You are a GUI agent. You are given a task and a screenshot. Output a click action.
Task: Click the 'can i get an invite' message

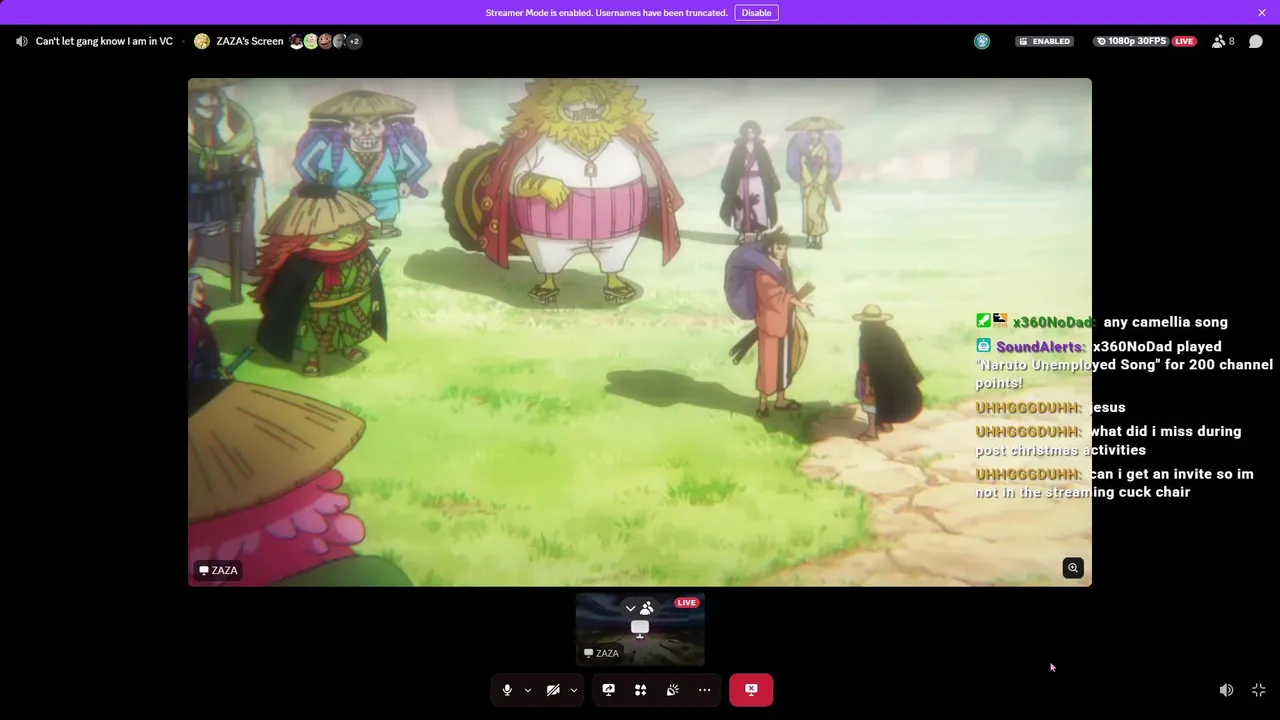[1114, 483]
